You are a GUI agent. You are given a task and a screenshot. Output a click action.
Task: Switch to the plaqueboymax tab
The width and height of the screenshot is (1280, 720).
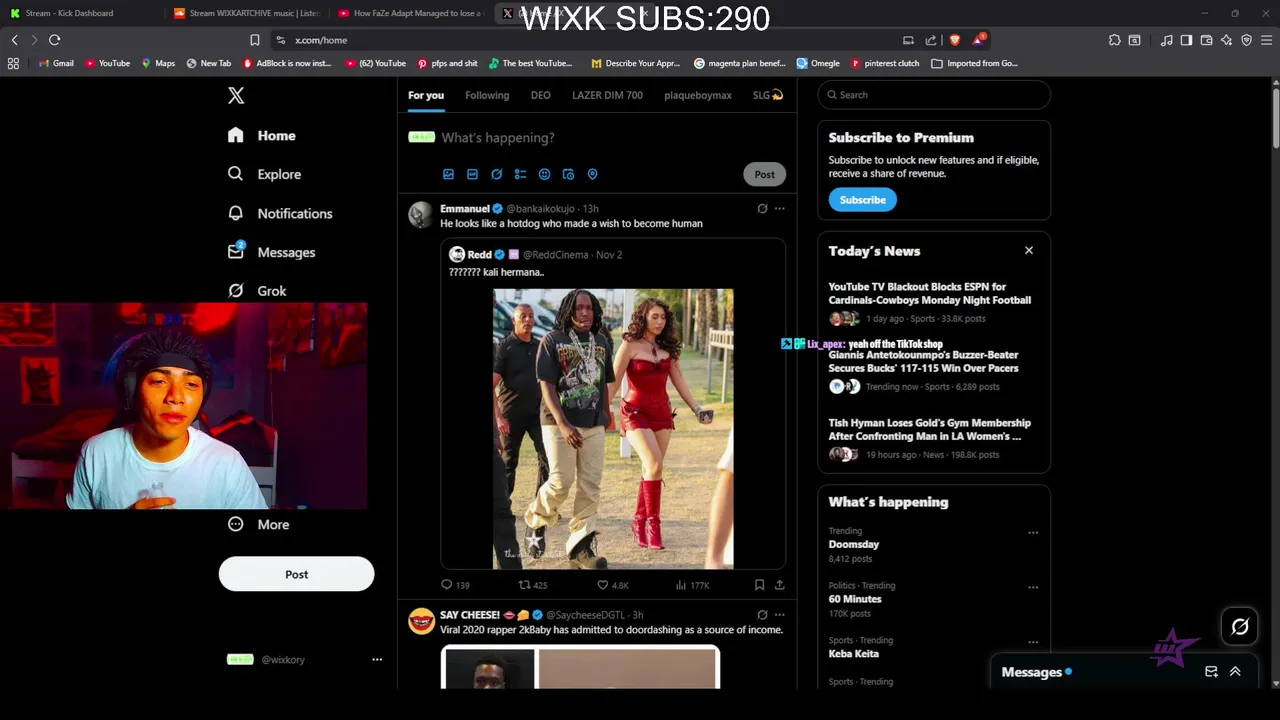698,95
